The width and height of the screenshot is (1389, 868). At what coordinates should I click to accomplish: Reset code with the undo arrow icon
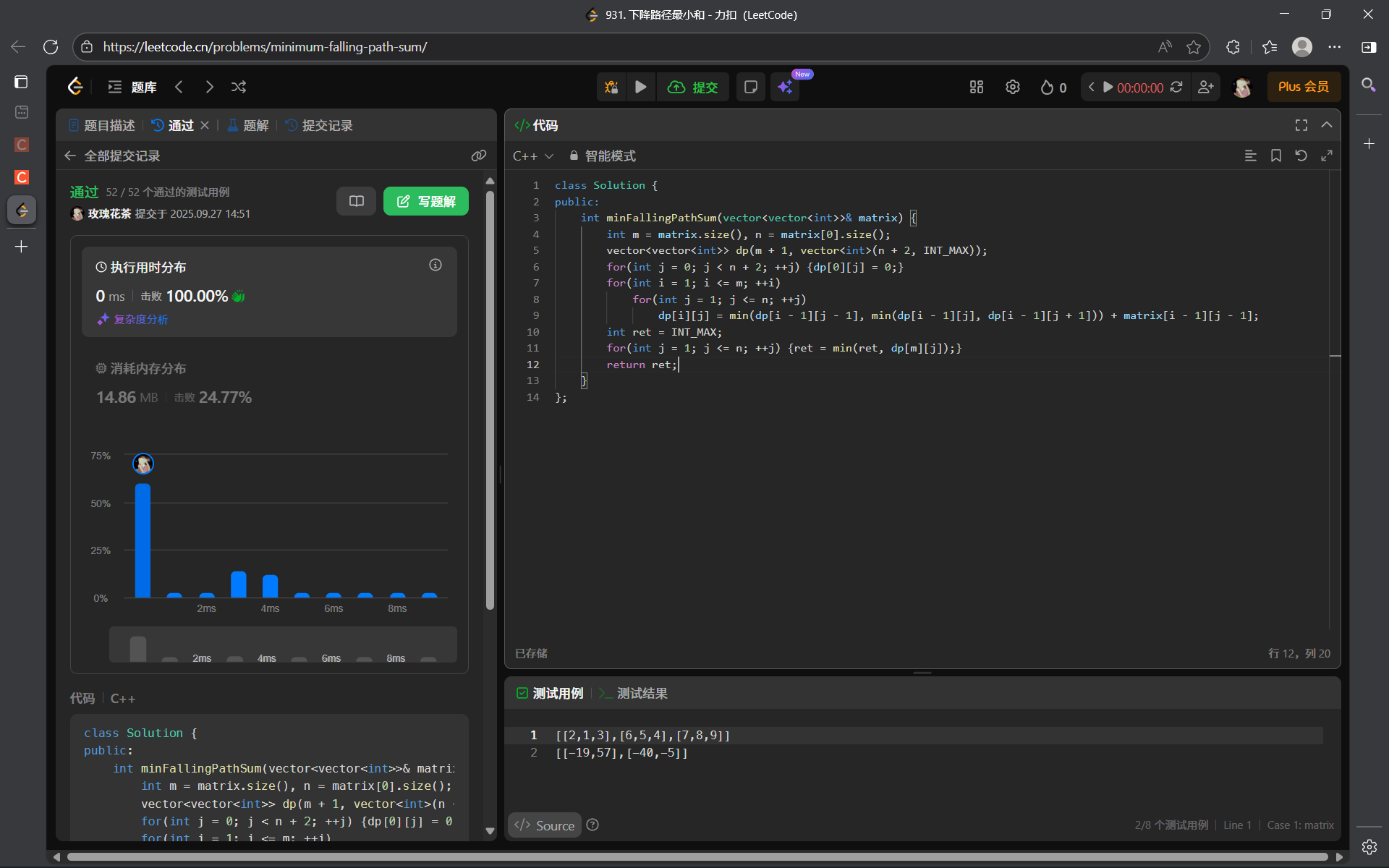tap(1301, 156)
